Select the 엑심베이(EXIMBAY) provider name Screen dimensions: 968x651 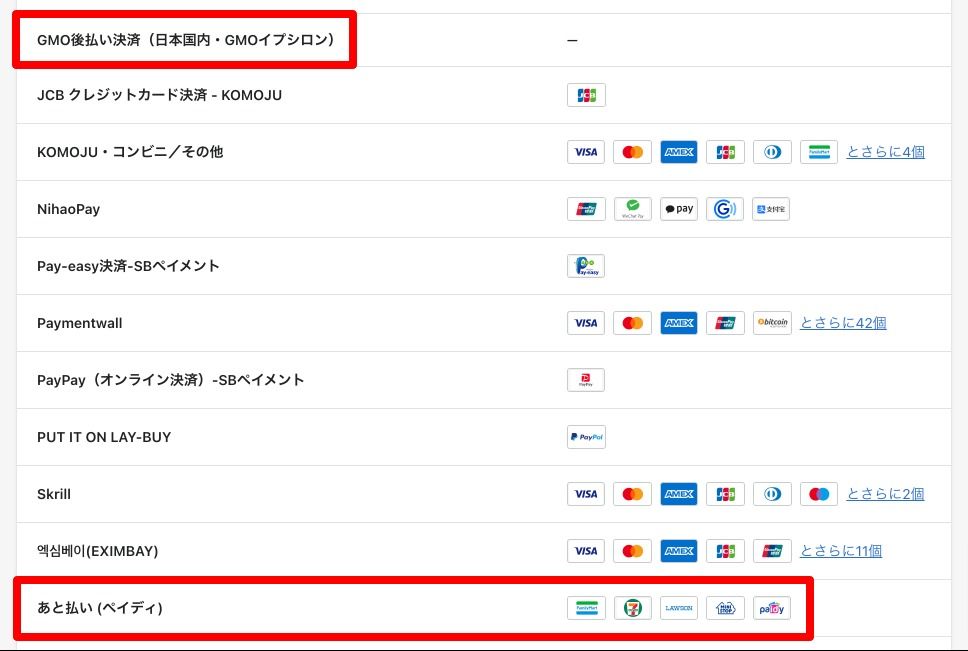click(98, 551)
